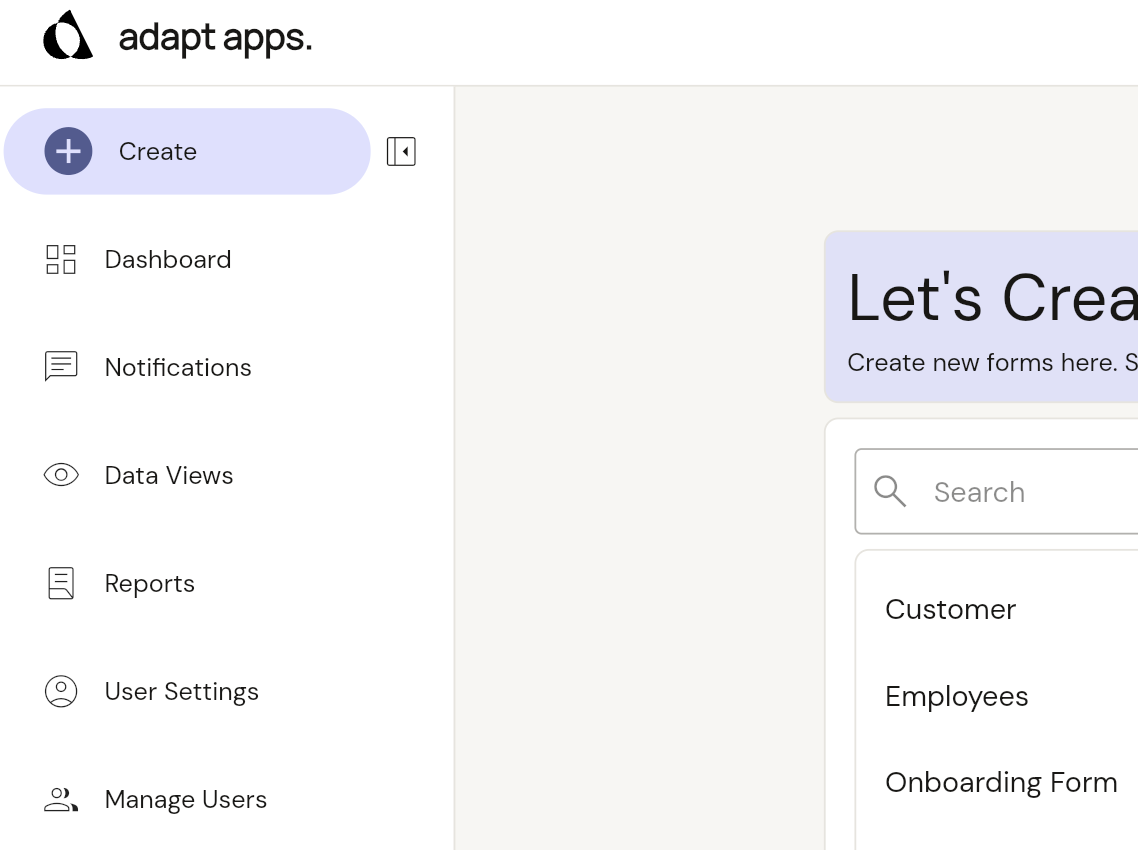Click the Dashboard grid icon
This screenshot has height=850, width=1138.
tap(61, 259)
